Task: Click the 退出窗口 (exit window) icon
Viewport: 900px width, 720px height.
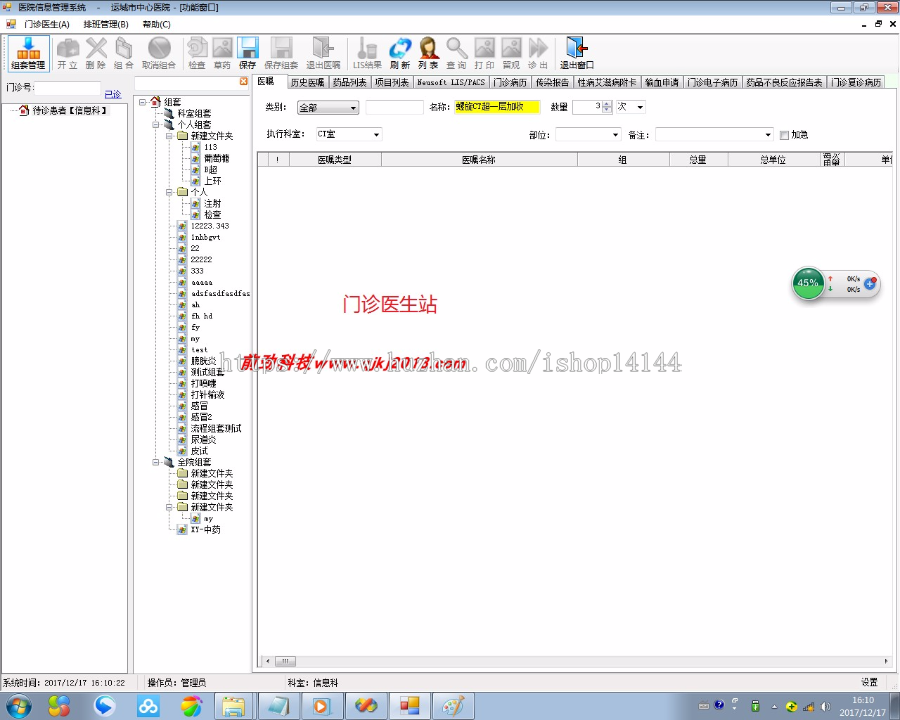Action: click(574, 52)
